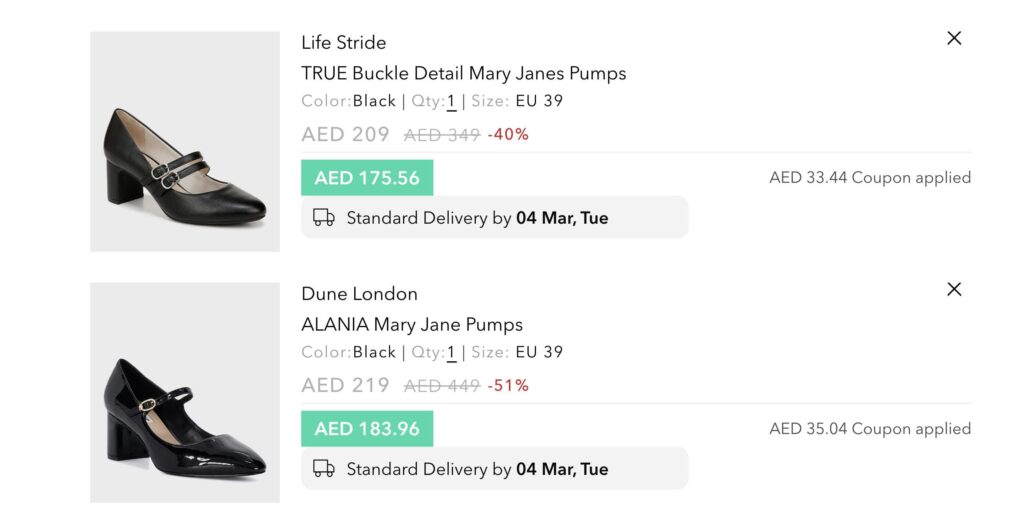This screenshot has width=1024, height=515.
Task: Change quantity for TRUE Buckle Mary Janes
Action: (x=451, y=102)
